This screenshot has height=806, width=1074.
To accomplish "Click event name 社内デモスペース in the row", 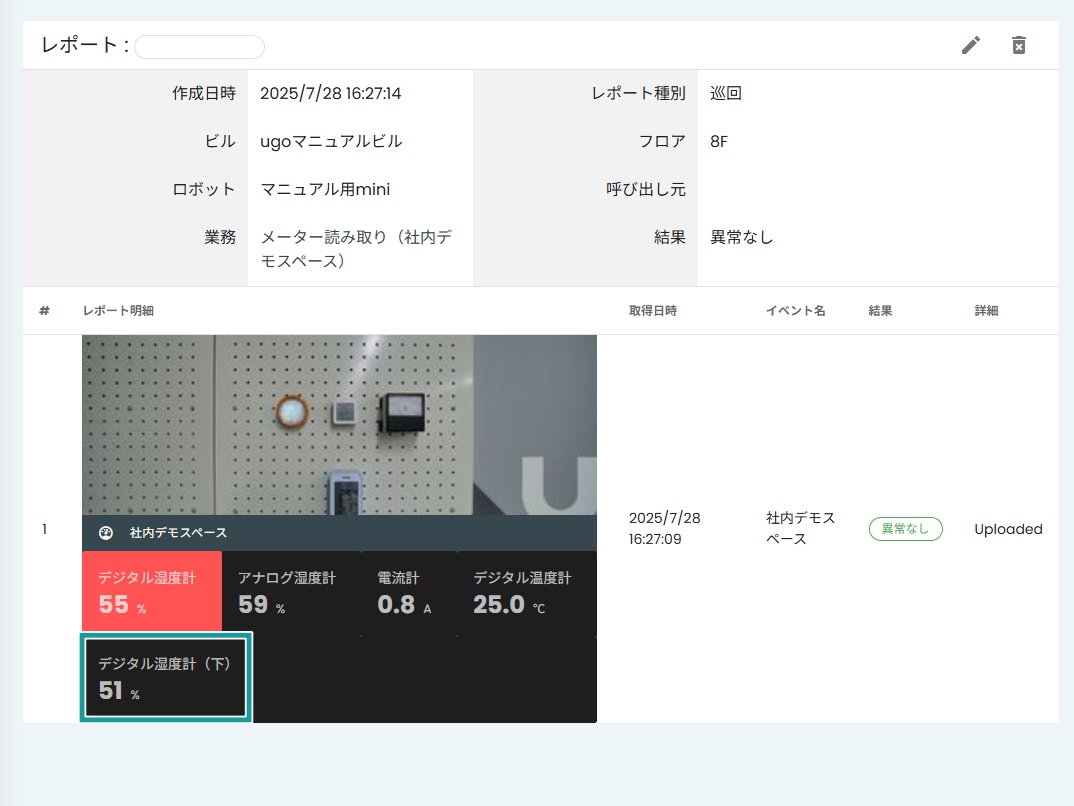I will [x=800, y=528].
